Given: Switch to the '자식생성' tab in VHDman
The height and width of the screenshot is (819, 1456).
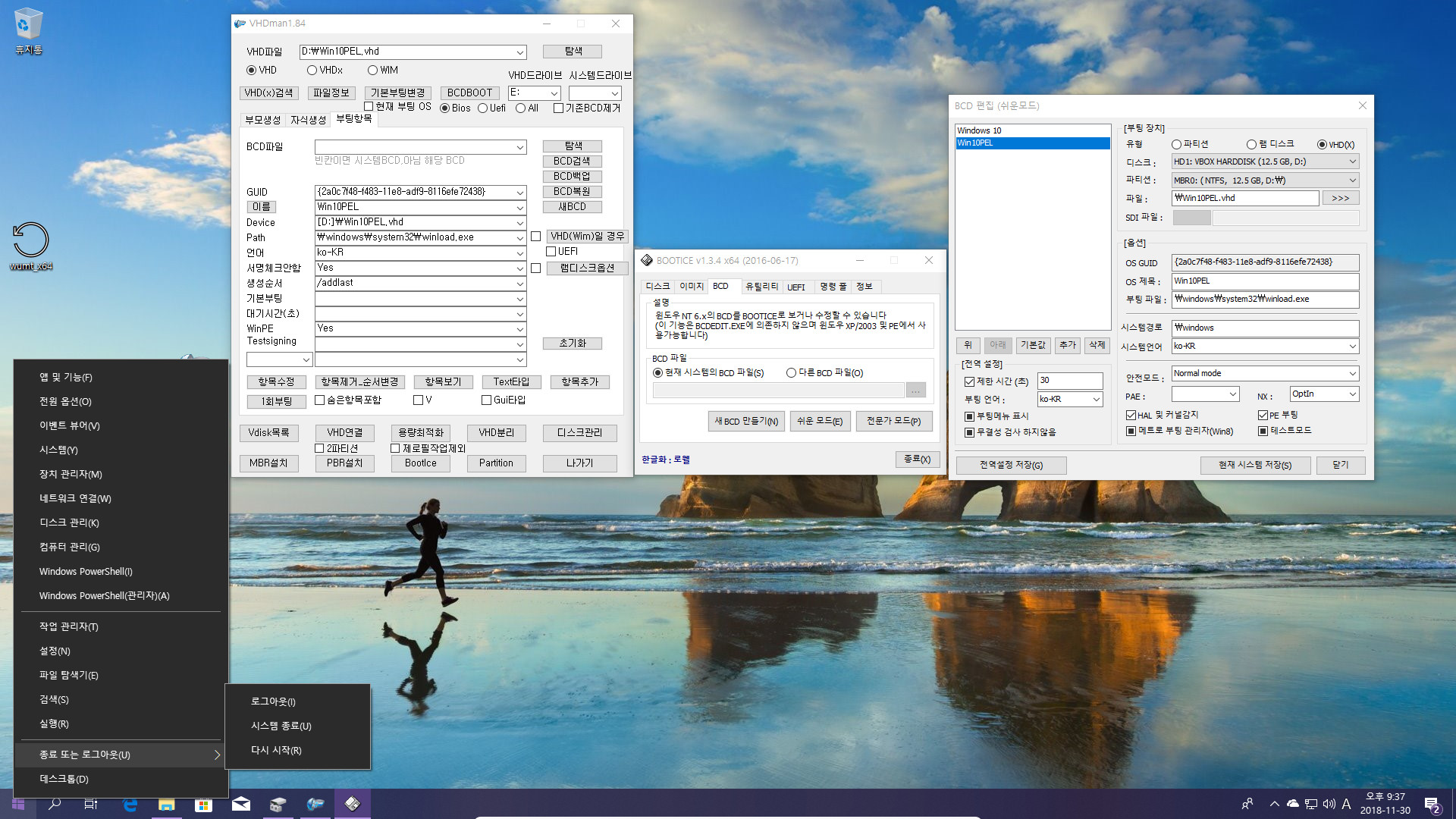Looking at the screenshot, I should click(x=308, y=120).
